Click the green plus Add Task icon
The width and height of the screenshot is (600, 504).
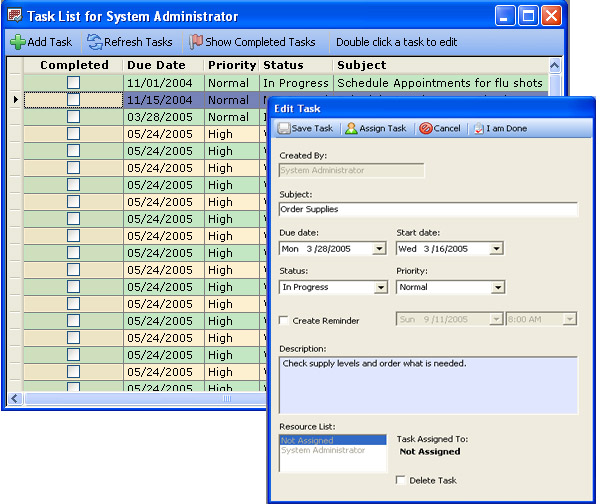coord(18,42)
